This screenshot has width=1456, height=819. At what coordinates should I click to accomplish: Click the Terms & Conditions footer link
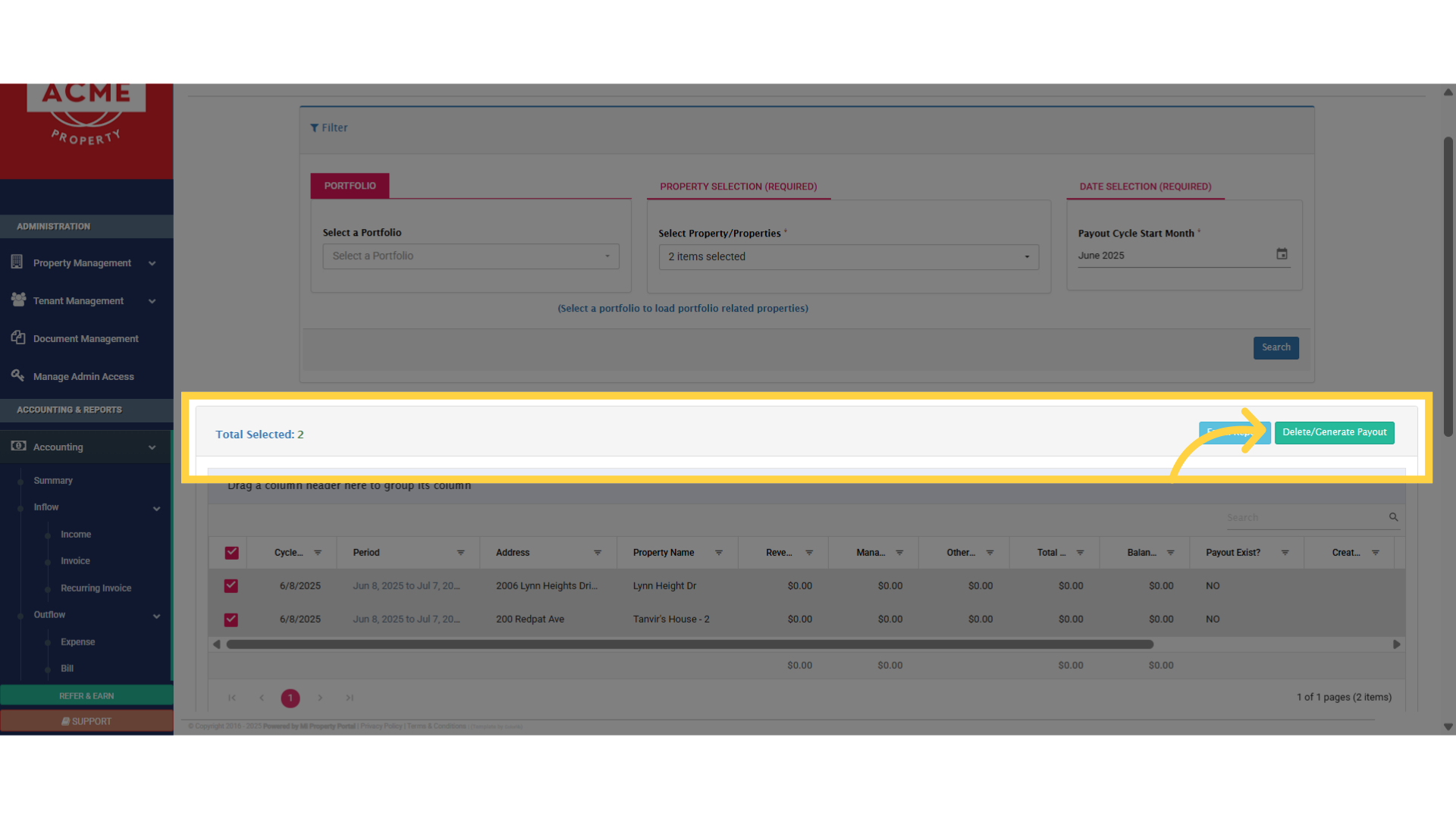coord(436,726)
